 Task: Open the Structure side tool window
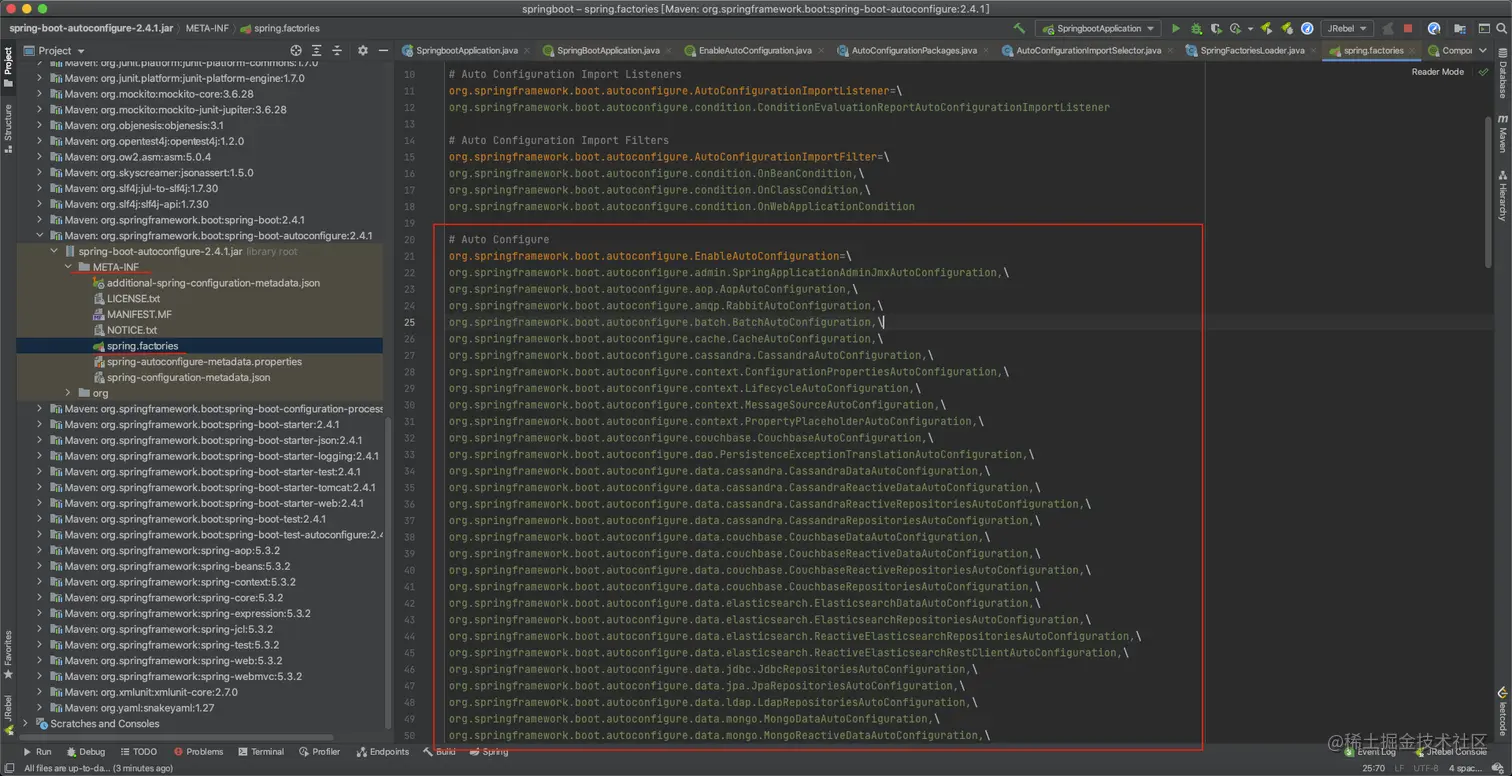click(x=8, y=127)
